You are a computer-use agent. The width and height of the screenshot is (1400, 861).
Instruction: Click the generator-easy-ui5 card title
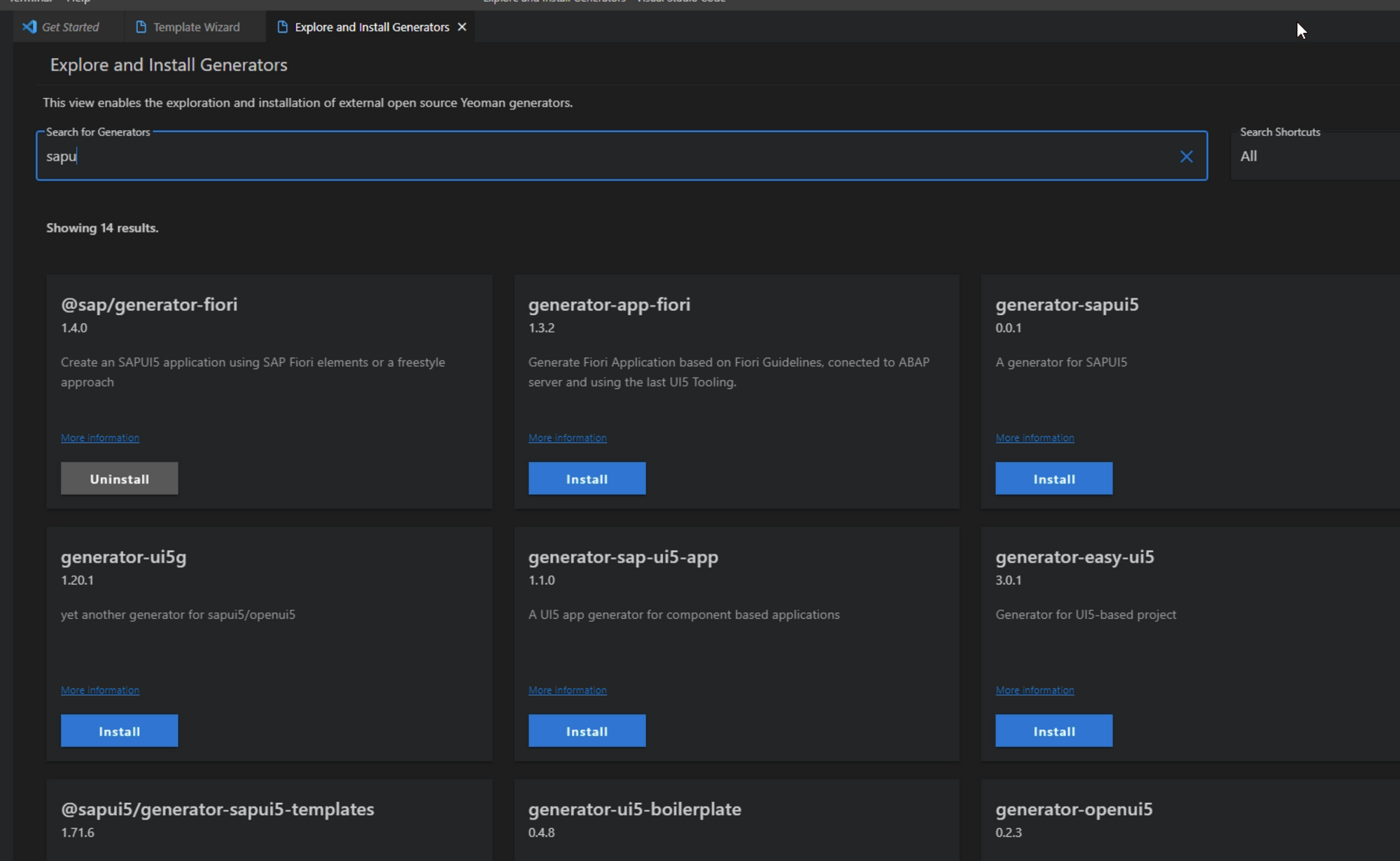[x=1074, y=557]
